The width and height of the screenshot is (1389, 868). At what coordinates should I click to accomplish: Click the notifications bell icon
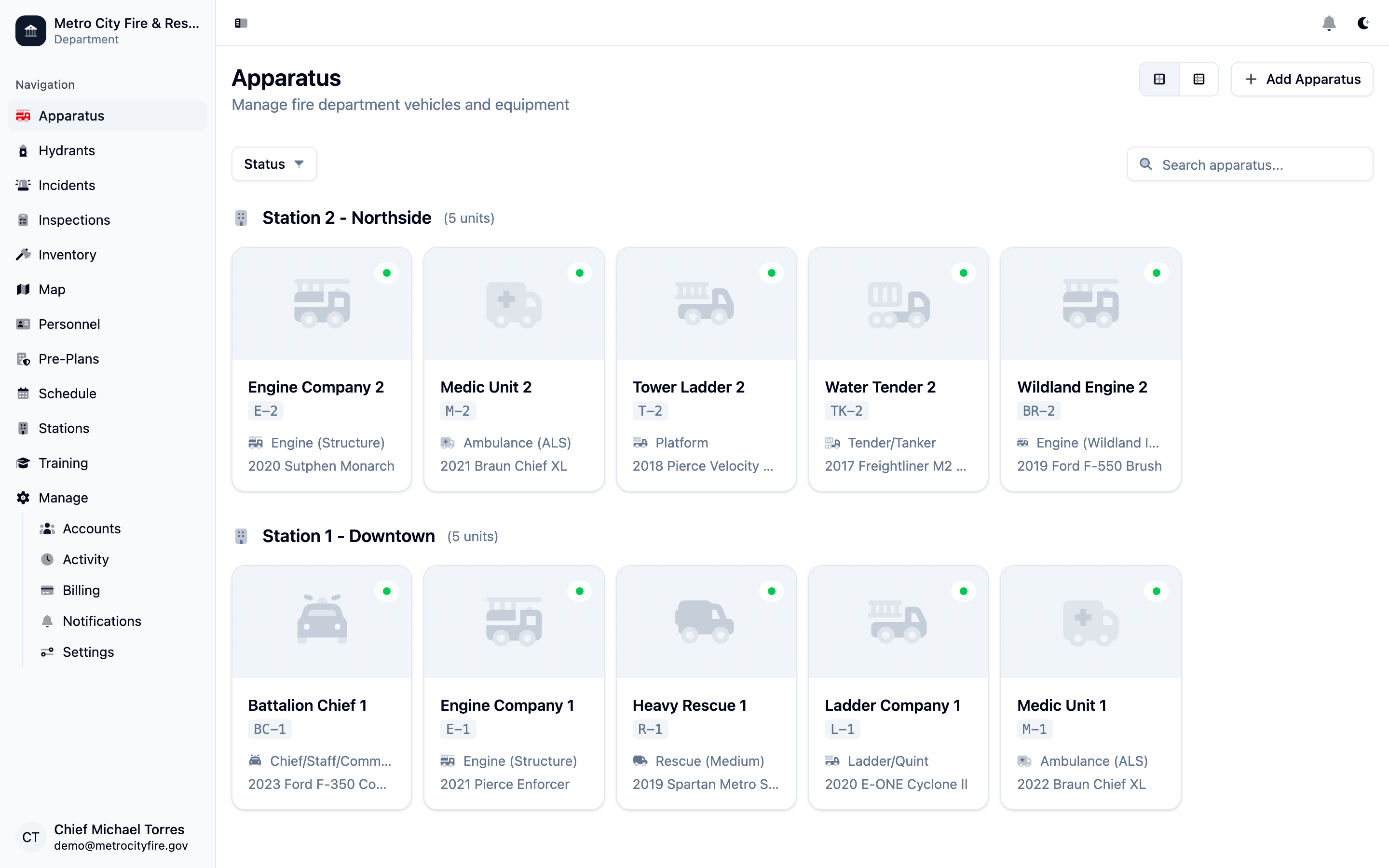pyautogui.click(x=1329, y=24)
